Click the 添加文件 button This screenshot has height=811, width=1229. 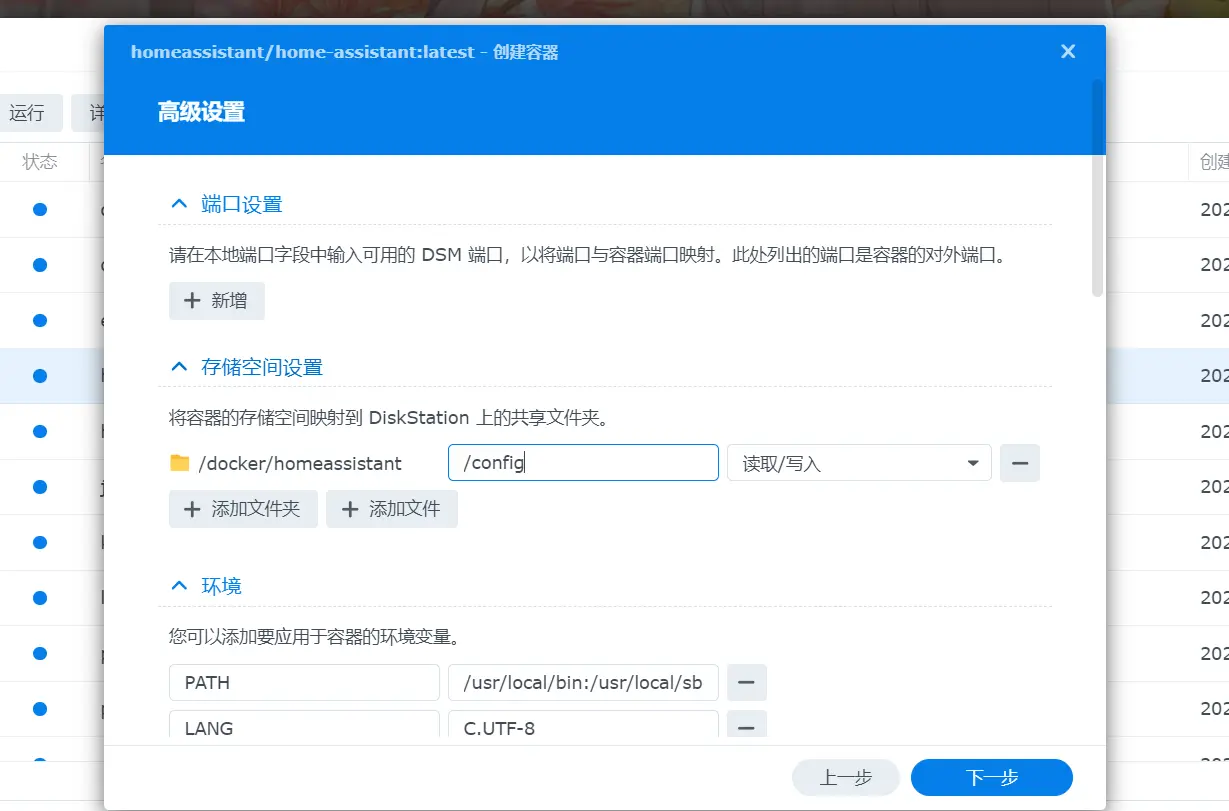392,509
